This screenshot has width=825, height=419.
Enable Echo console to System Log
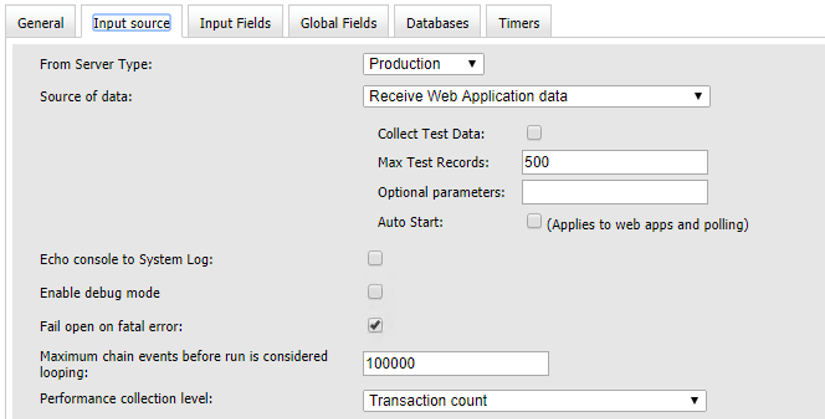click(375, 259)
